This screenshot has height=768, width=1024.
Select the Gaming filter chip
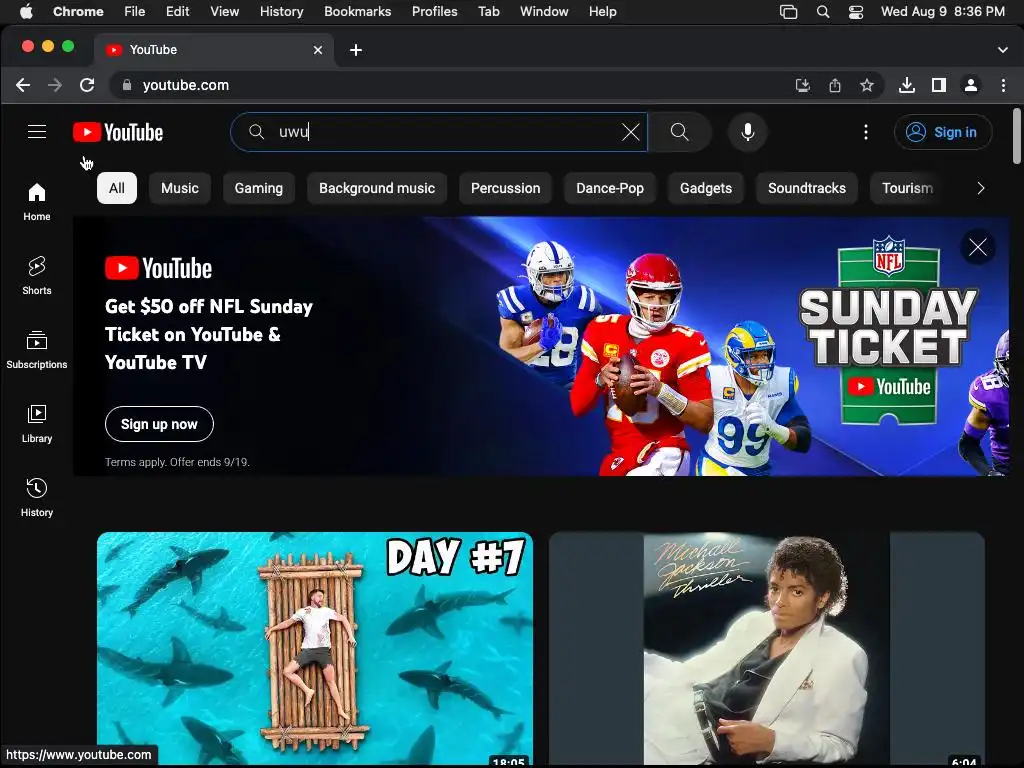(x=259, y=188)
